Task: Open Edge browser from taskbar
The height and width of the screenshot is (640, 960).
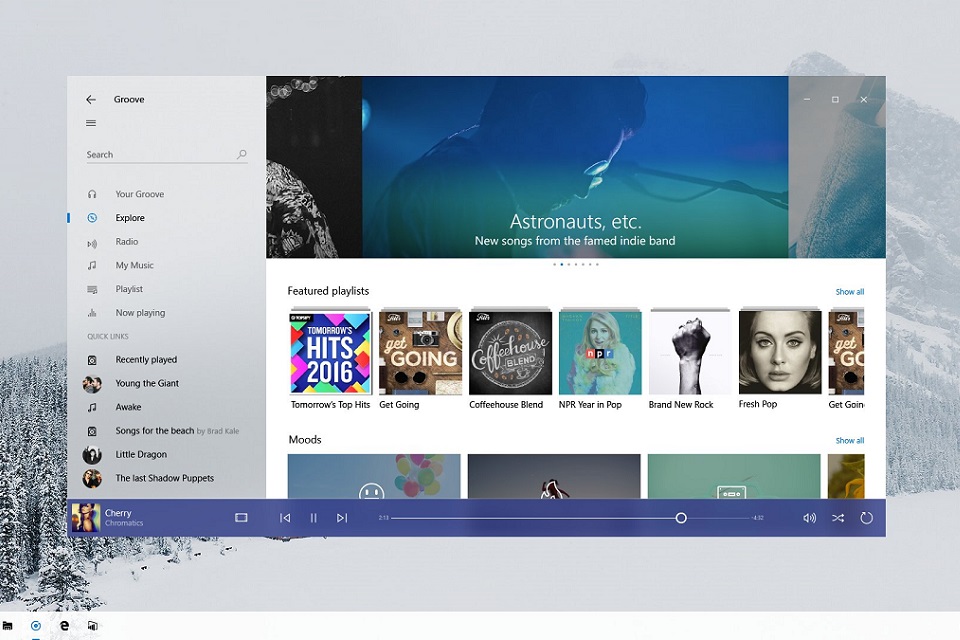Action: pyautogui.click(x=64, y=626)
